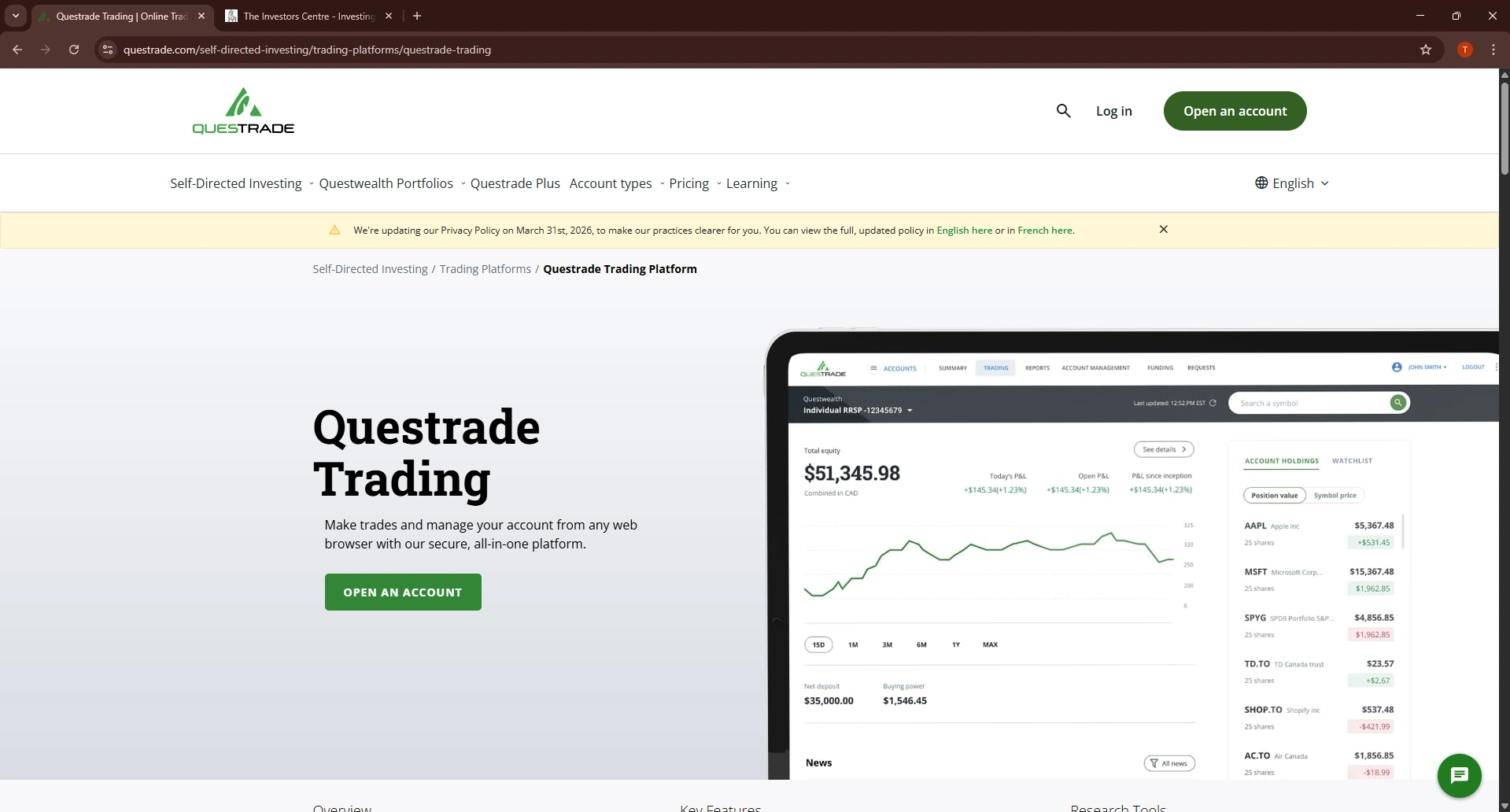Click the browser address bar URL

point(307,50)
